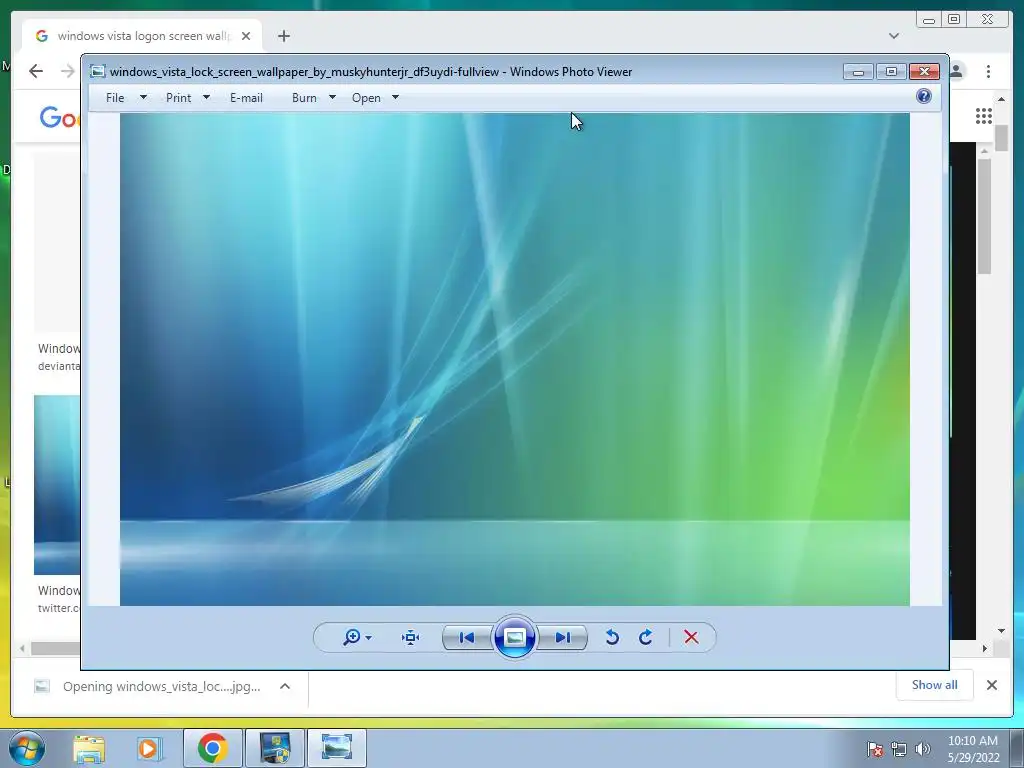
Task: Click the Chrome tab search chevron
Action: coord(894,36)
